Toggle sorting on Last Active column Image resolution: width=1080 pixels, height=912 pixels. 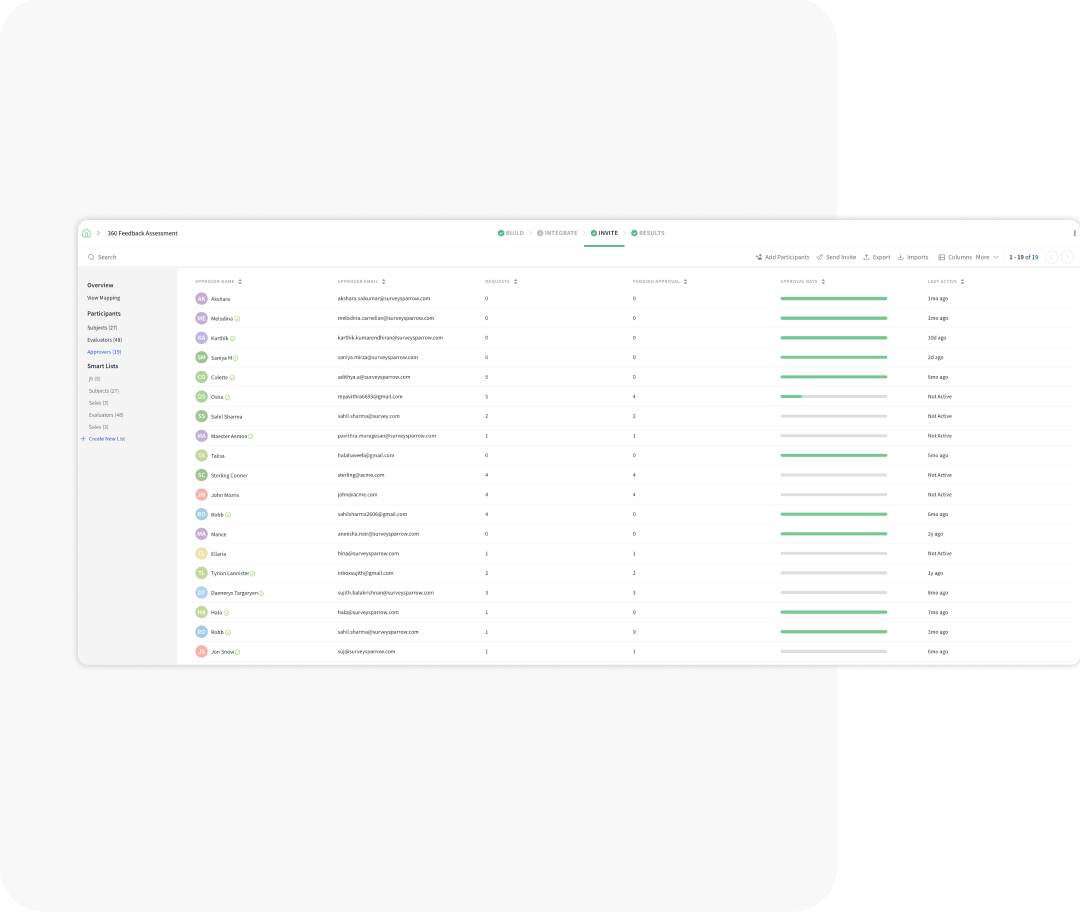click(963, 281)
